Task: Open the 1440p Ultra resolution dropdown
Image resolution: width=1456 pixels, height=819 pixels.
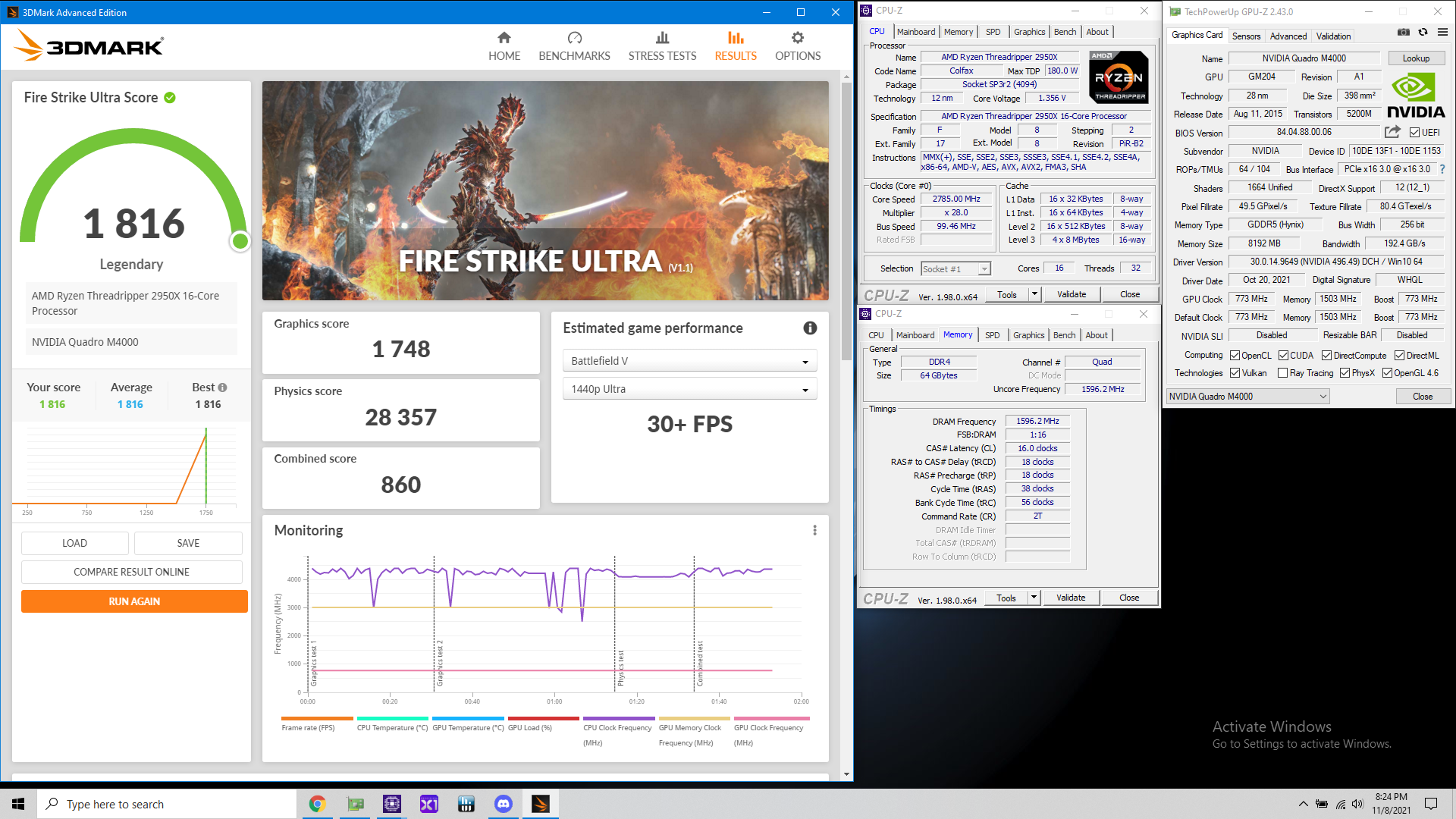Action: pyautogui.click(x=689, y=389)
